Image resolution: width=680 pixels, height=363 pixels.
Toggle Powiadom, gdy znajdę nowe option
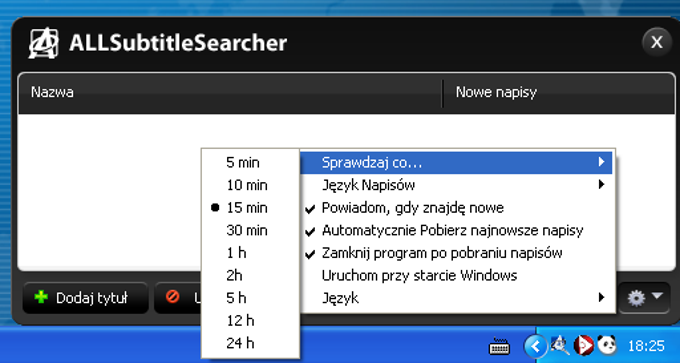point(457,208)
